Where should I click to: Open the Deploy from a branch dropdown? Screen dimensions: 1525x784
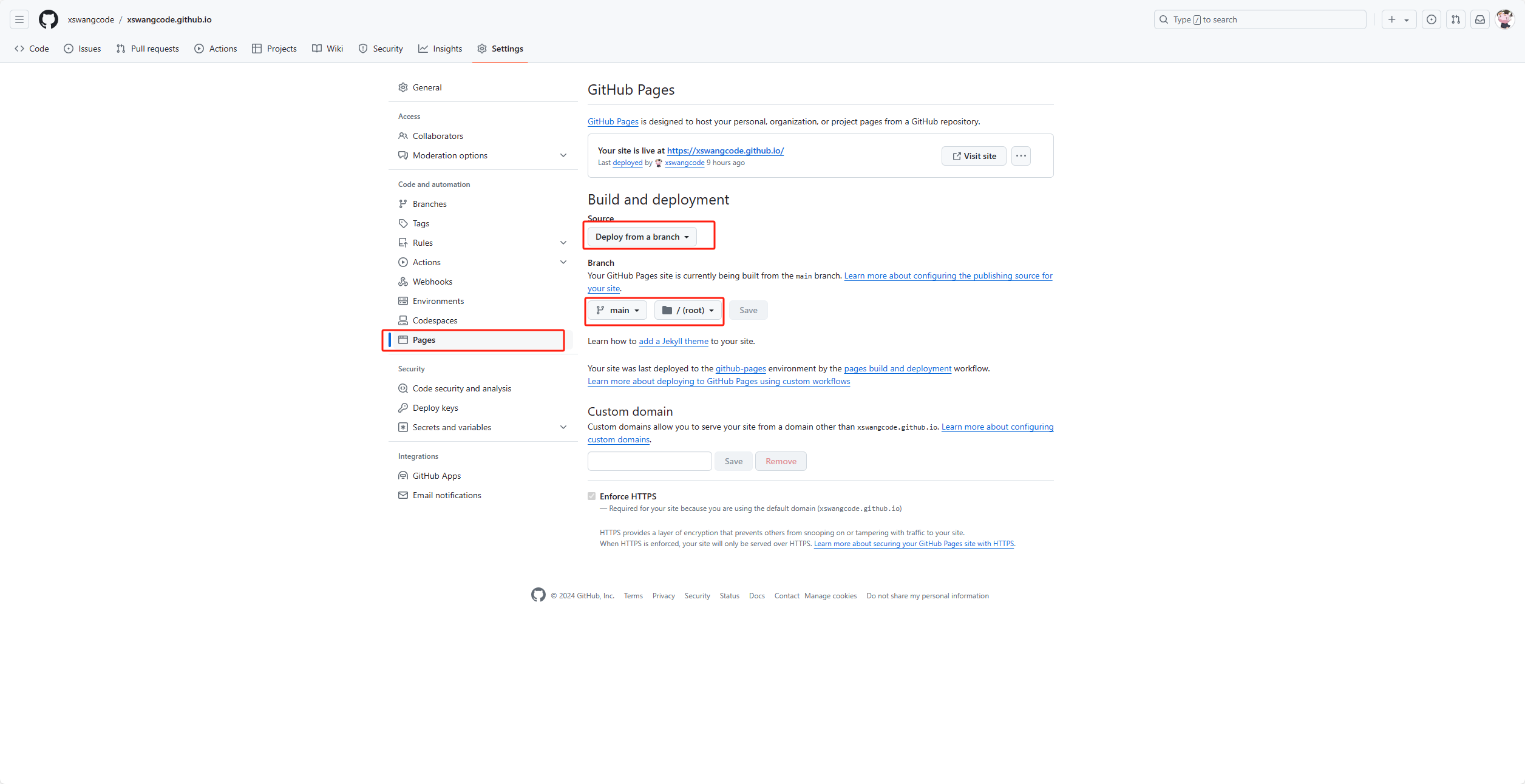[642, 237]
